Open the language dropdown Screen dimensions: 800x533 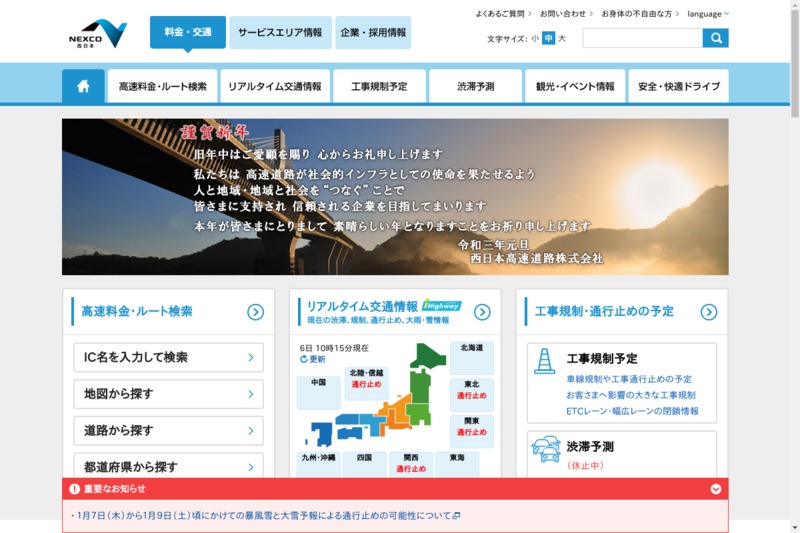pyautogui.click(x=708, y=14)
